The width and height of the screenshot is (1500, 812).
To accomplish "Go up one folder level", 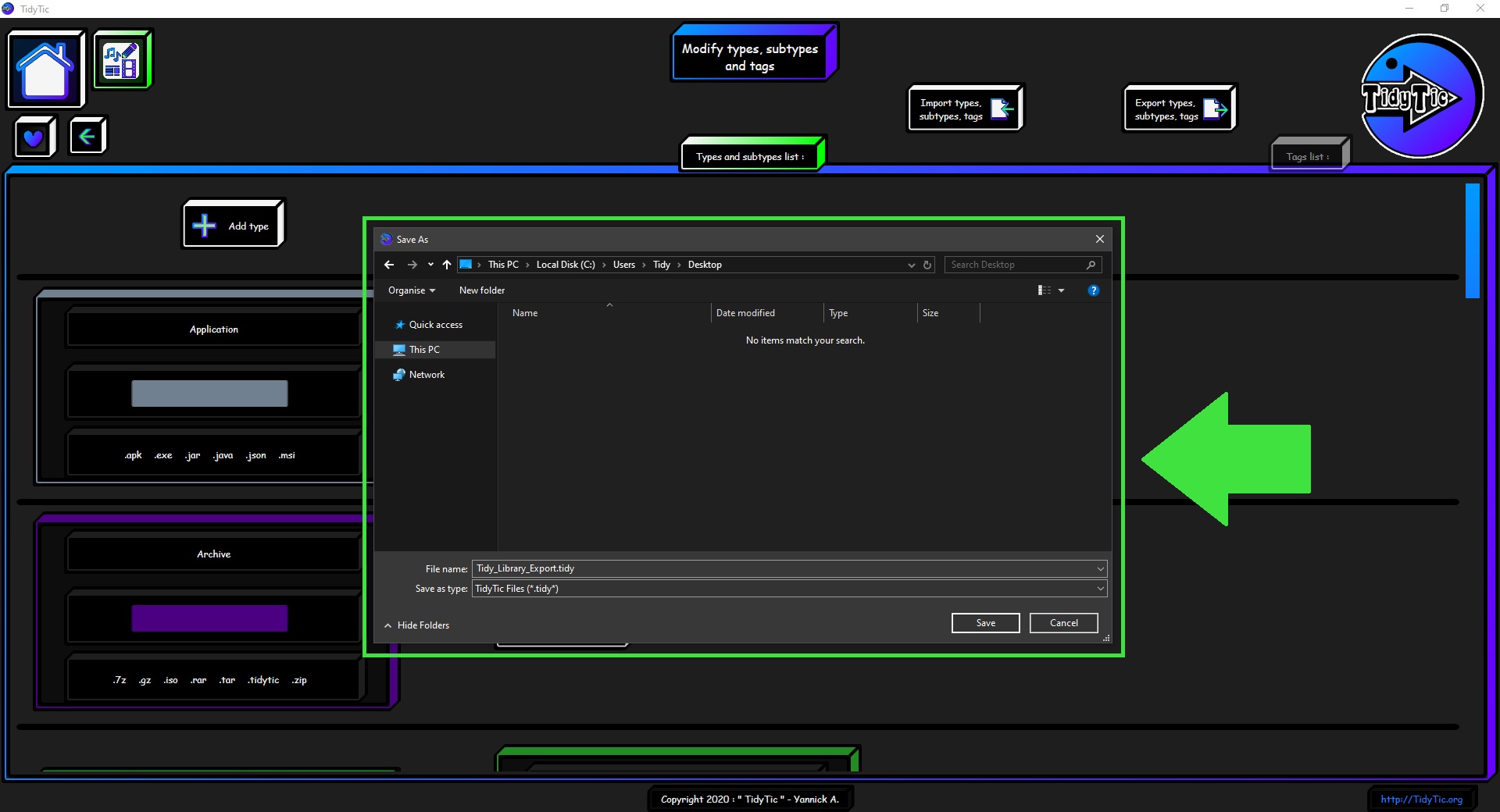I will 447,265.
